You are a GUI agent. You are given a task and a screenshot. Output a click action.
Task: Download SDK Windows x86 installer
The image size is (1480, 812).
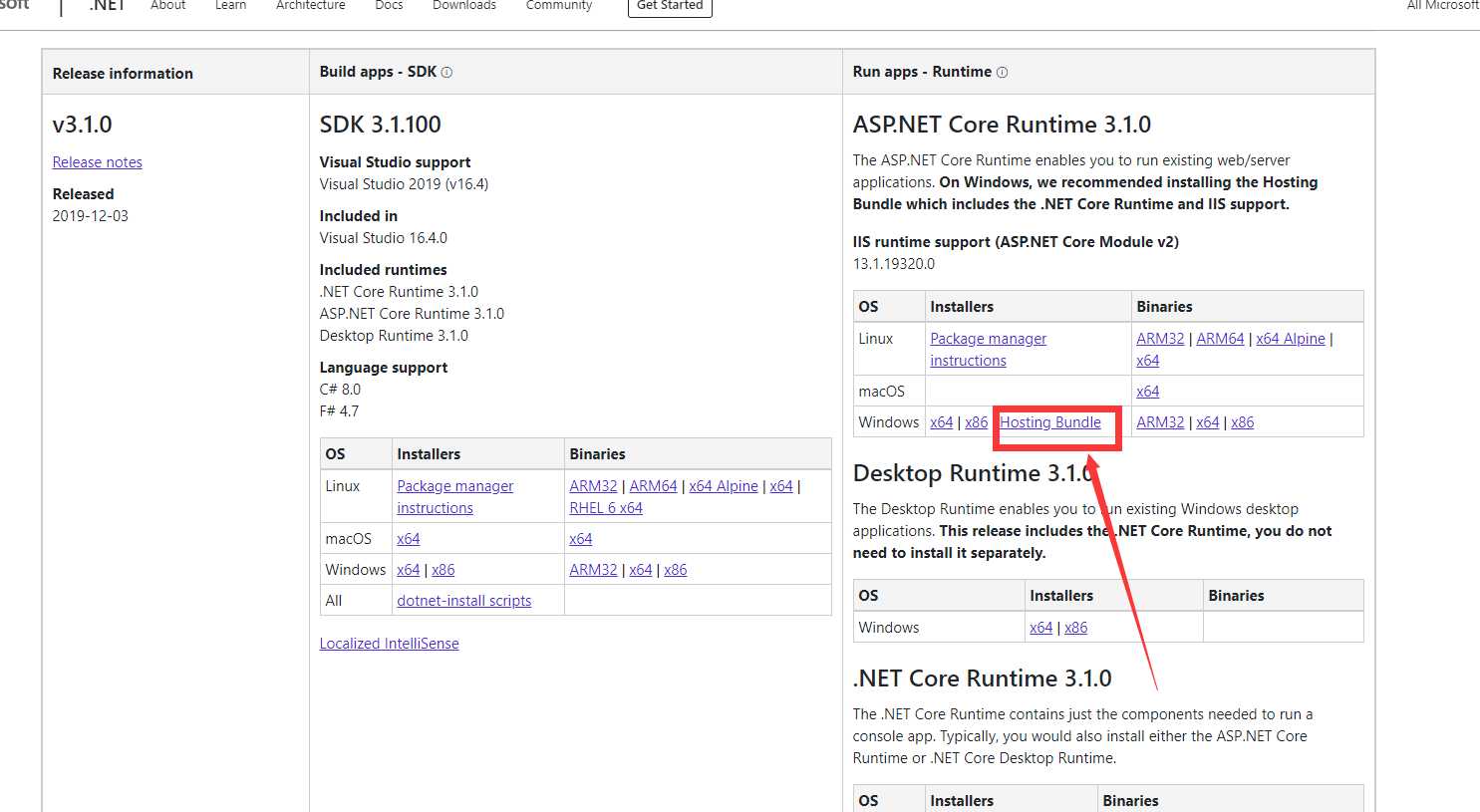pyautogui.click(x=444, y=570)
